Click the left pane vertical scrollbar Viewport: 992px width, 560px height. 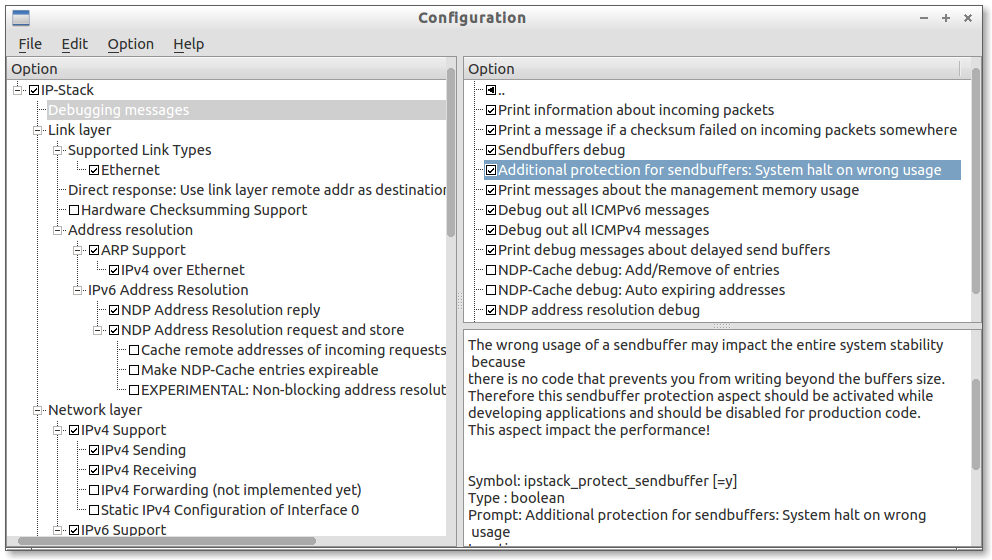click(451, 152)
